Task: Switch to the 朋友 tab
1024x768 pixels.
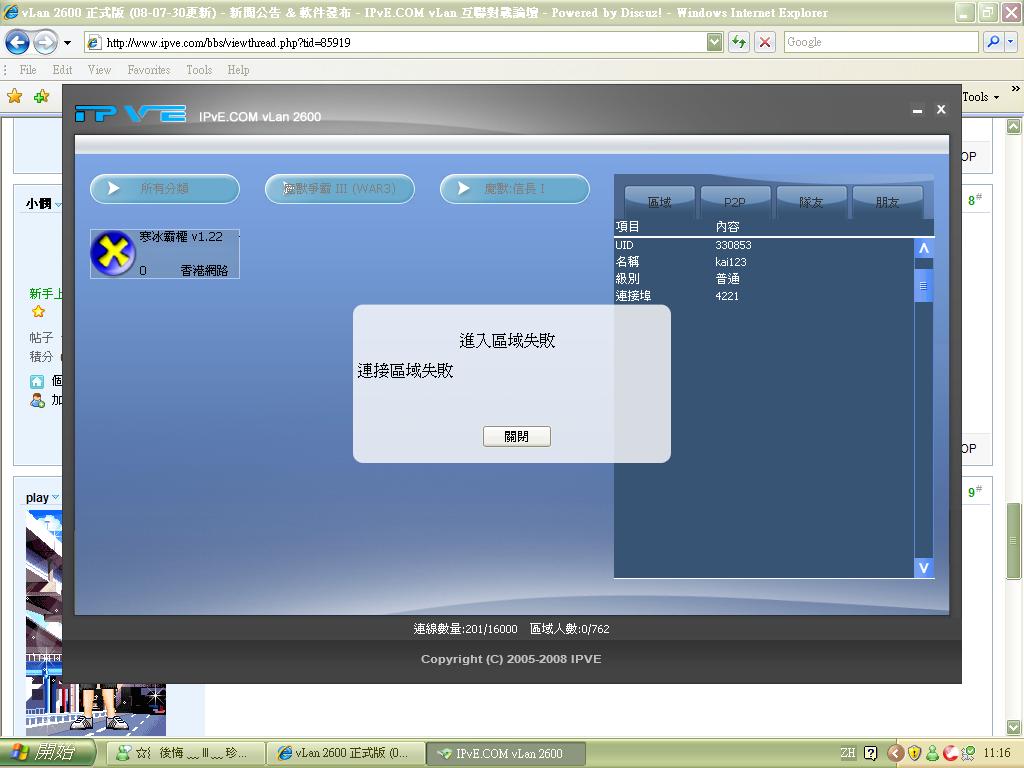Action: pos(887,202)
